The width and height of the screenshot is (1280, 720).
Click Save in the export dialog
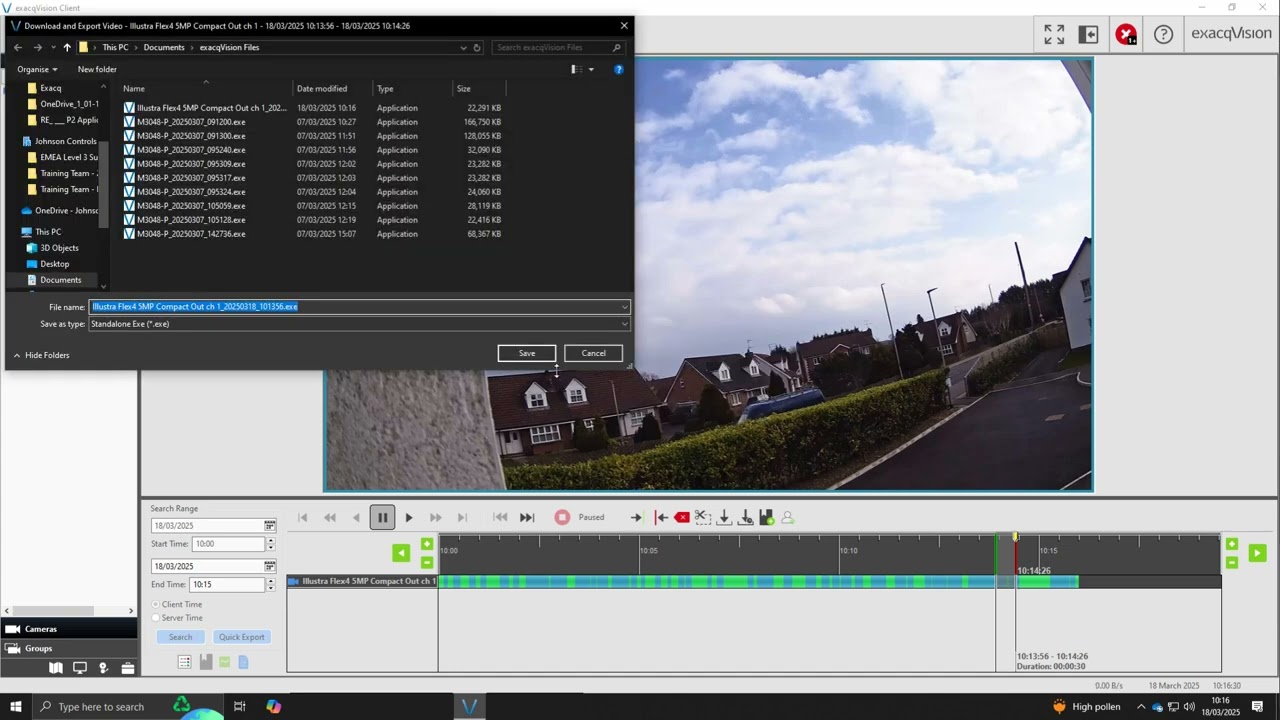(x=527, y=353)
